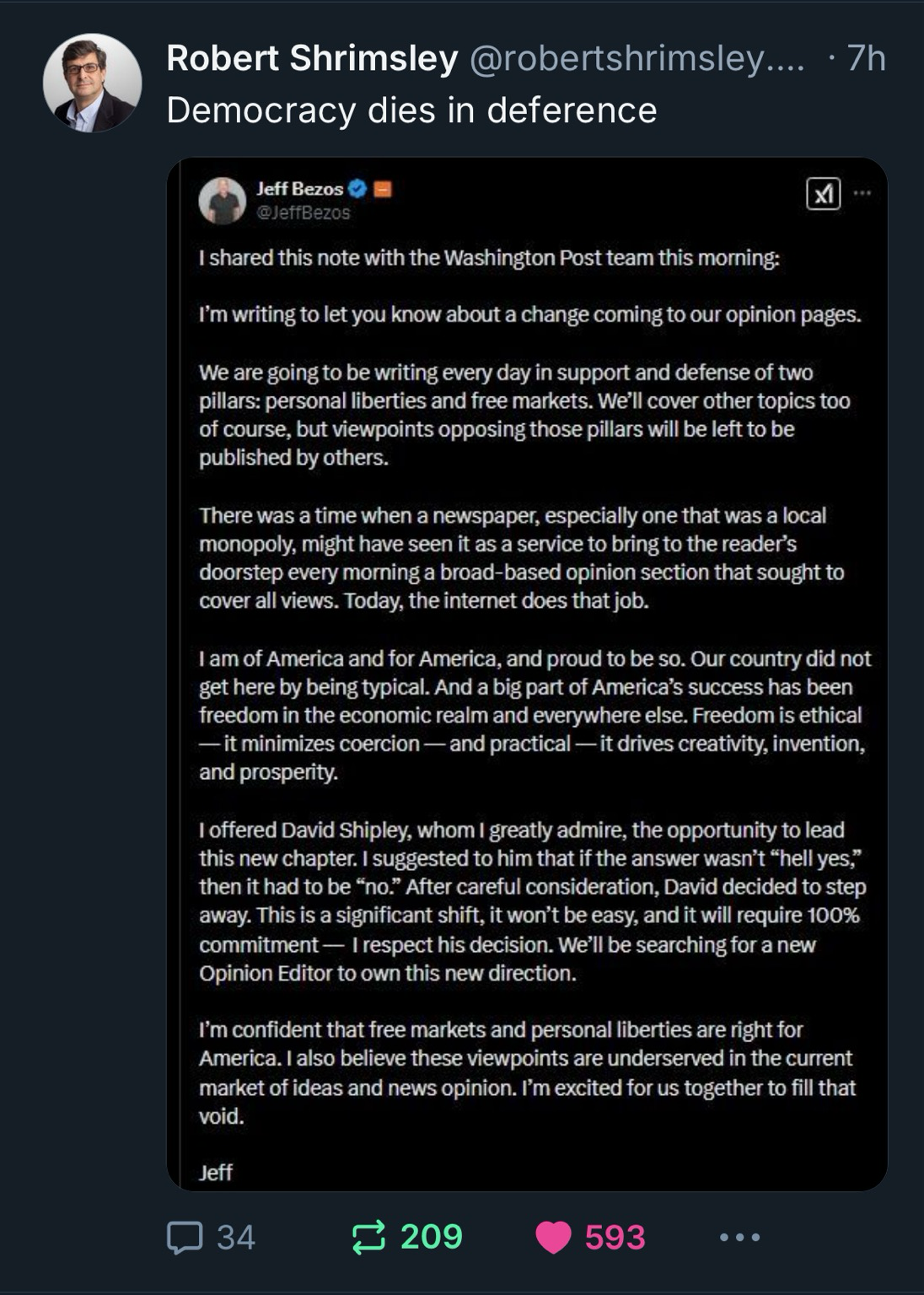Screen dimensions: 924x1295
Task: Click the Grok icon in embedded screenshot
Action: click(823, 194)
